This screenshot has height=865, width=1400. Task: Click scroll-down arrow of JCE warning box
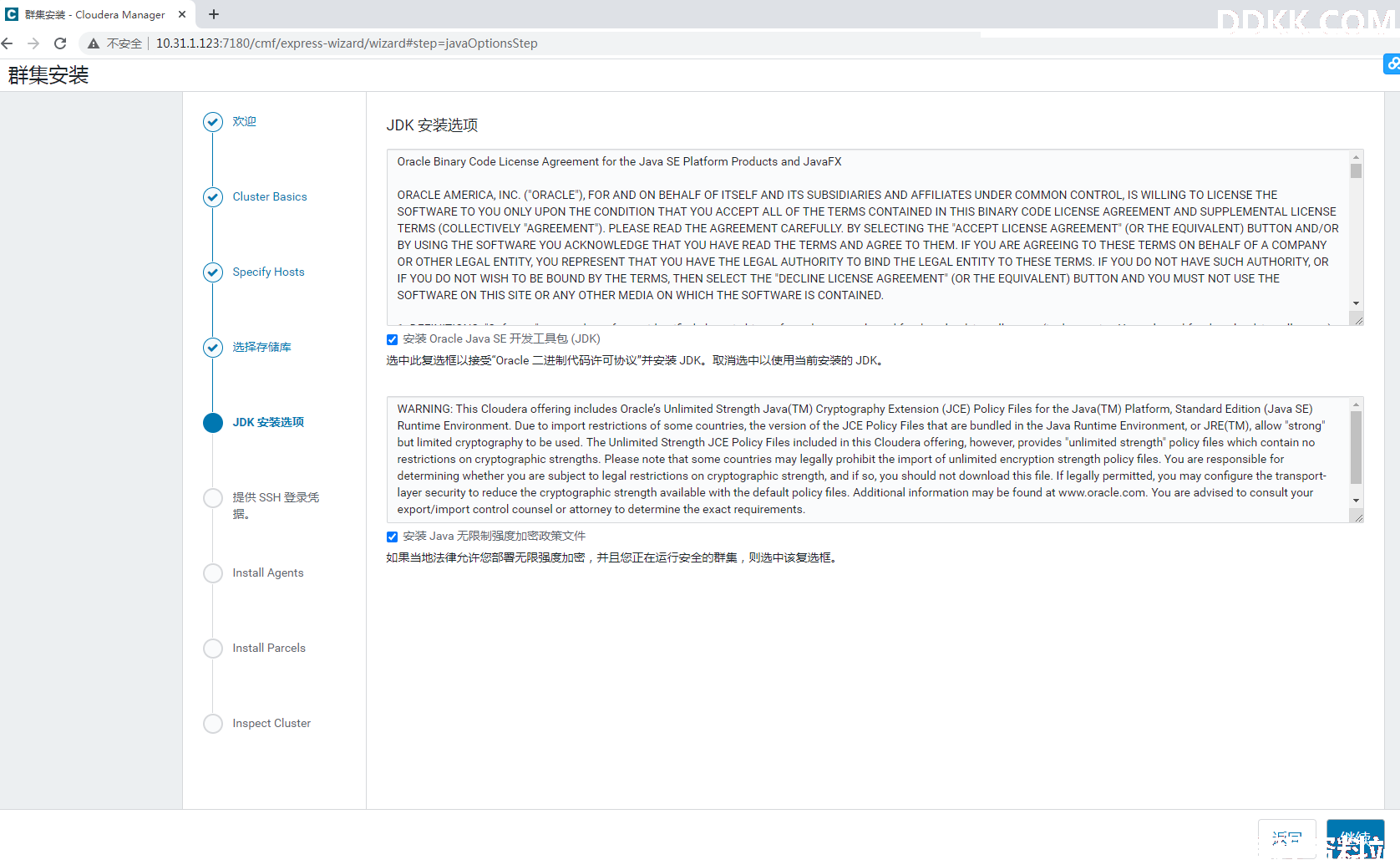pos(1356,501)
